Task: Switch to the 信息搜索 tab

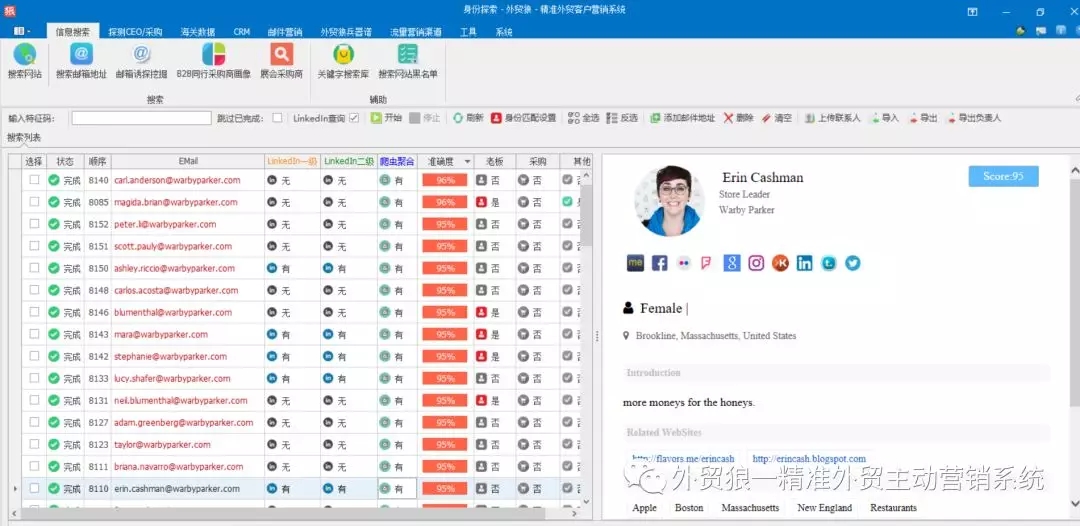Action: click(73, 32)
